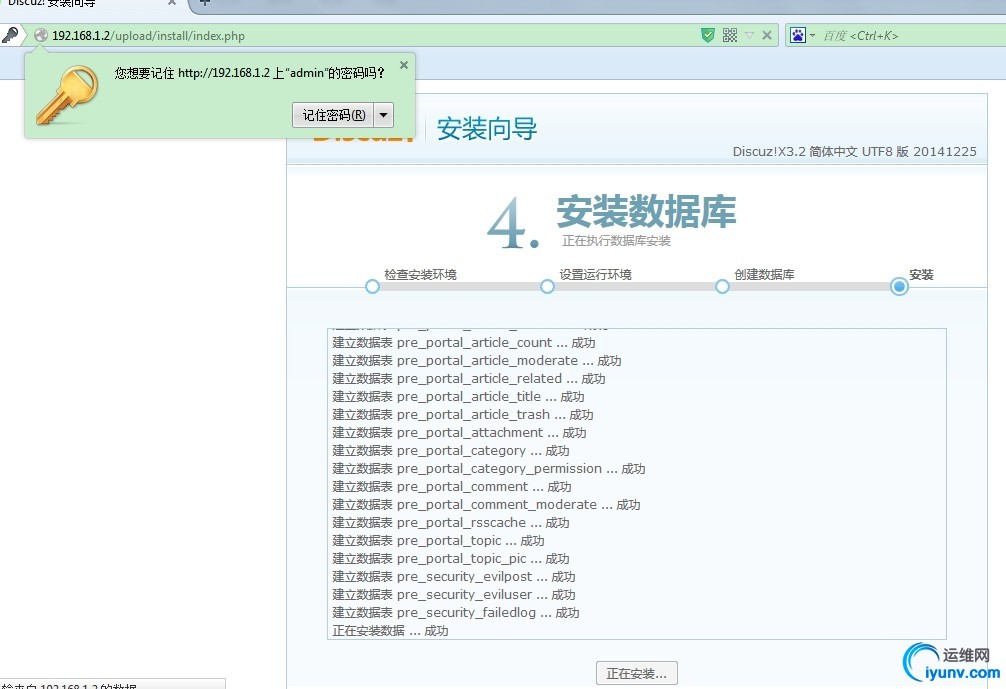
Task: Click the globe site identity icon
Action: (x=41, y=35)
